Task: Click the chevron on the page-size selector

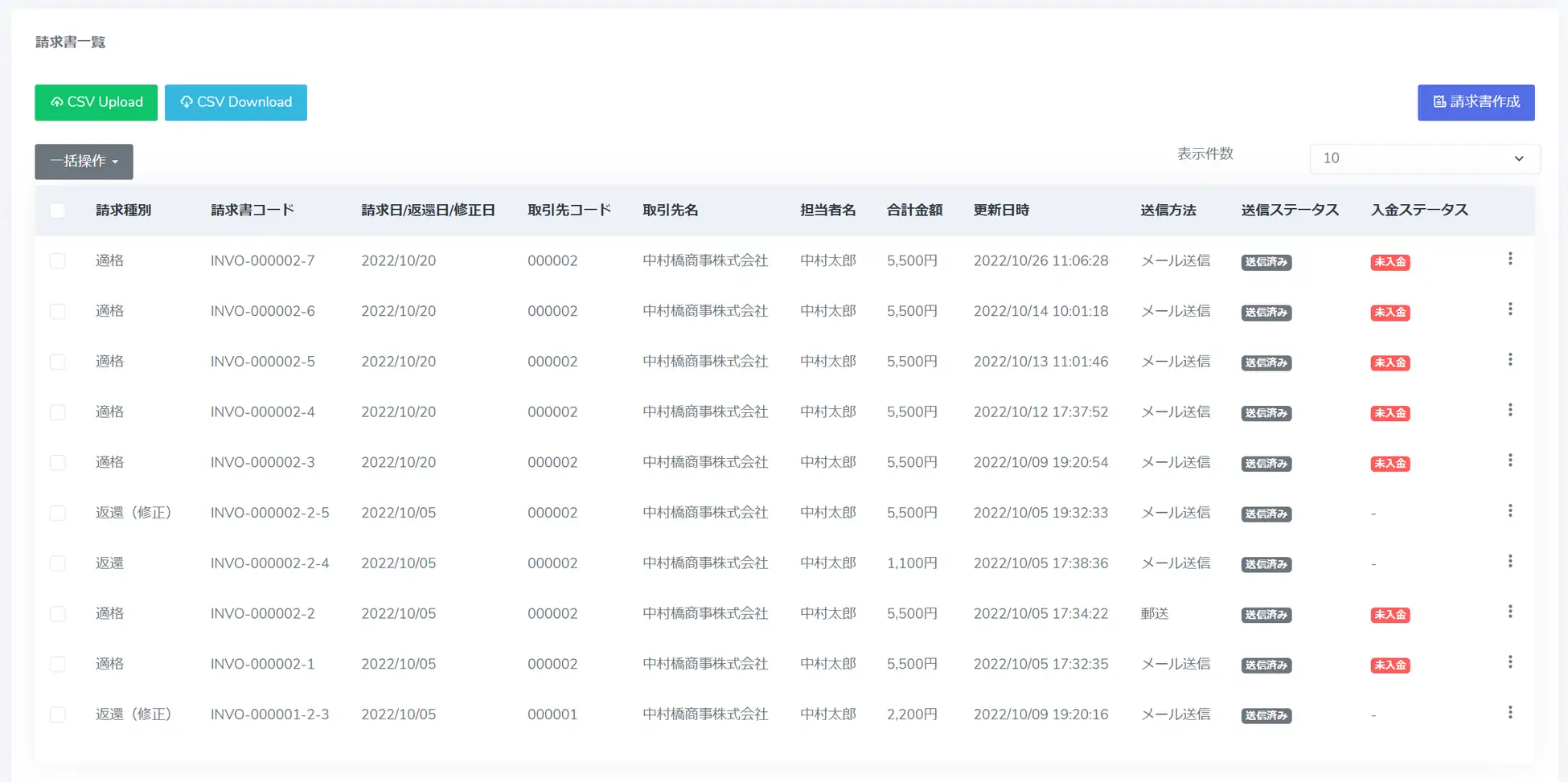Action: click(1519, 158)
